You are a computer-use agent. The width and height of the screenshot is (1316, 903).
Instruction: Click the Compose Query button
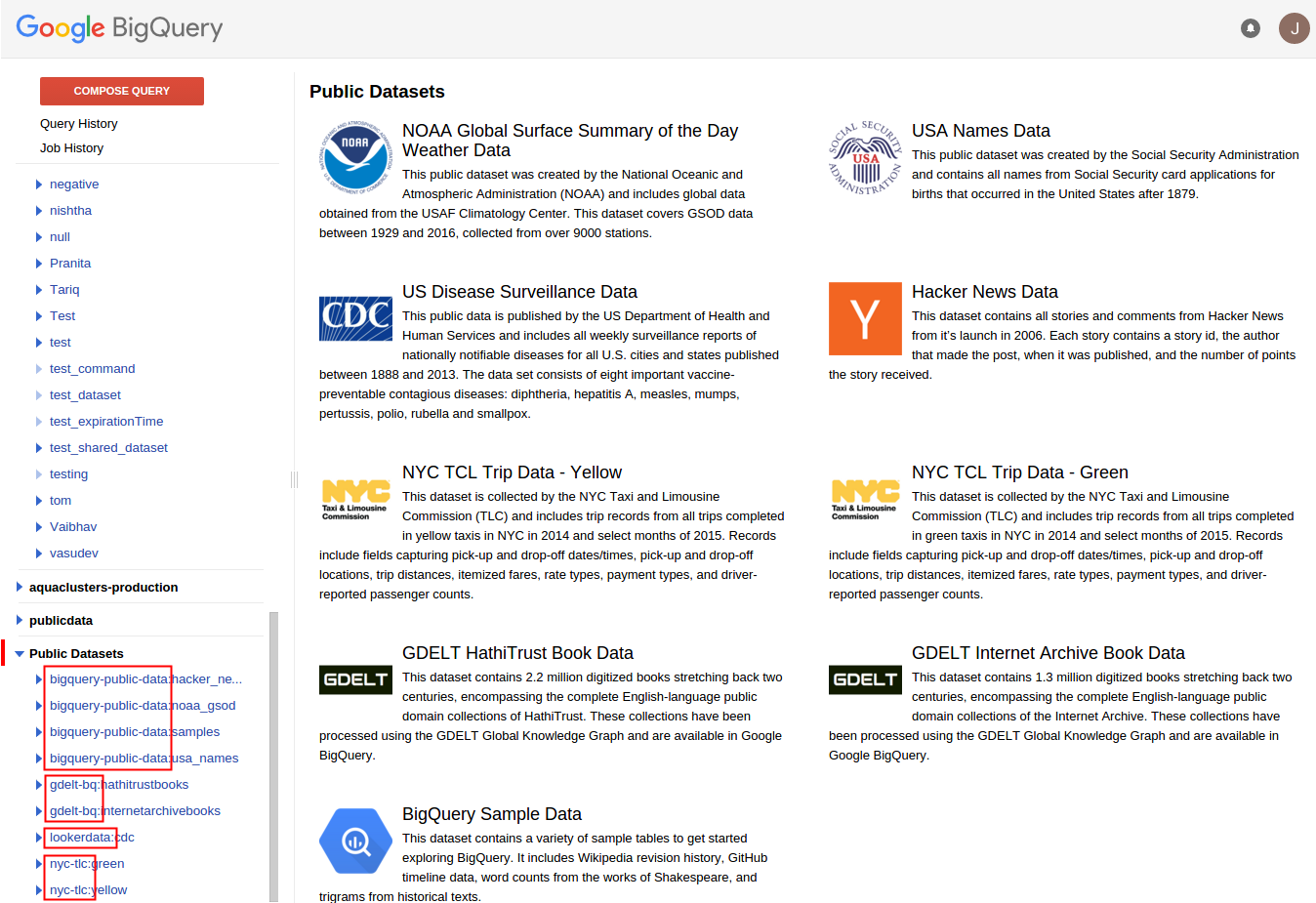pyautogui.click(x=122, y=91)
